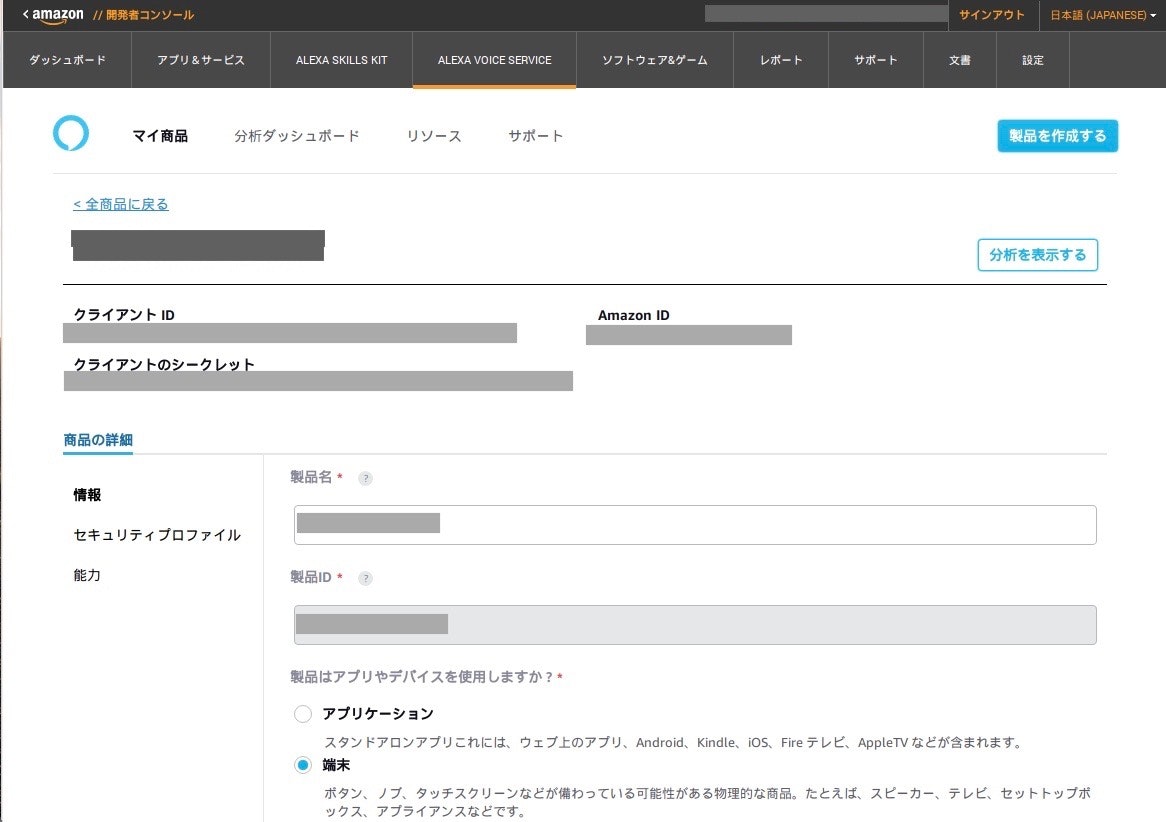This screenshot has height=822, width=1166.
Task: Open the ダッシュボード nav tab
Action: [x=68, y=60]
